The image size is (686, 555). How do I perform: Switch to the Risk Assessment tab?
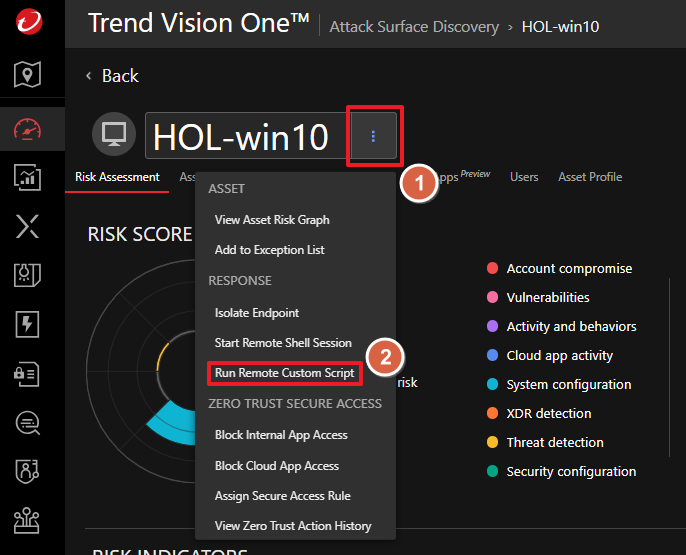click(117, 177)
